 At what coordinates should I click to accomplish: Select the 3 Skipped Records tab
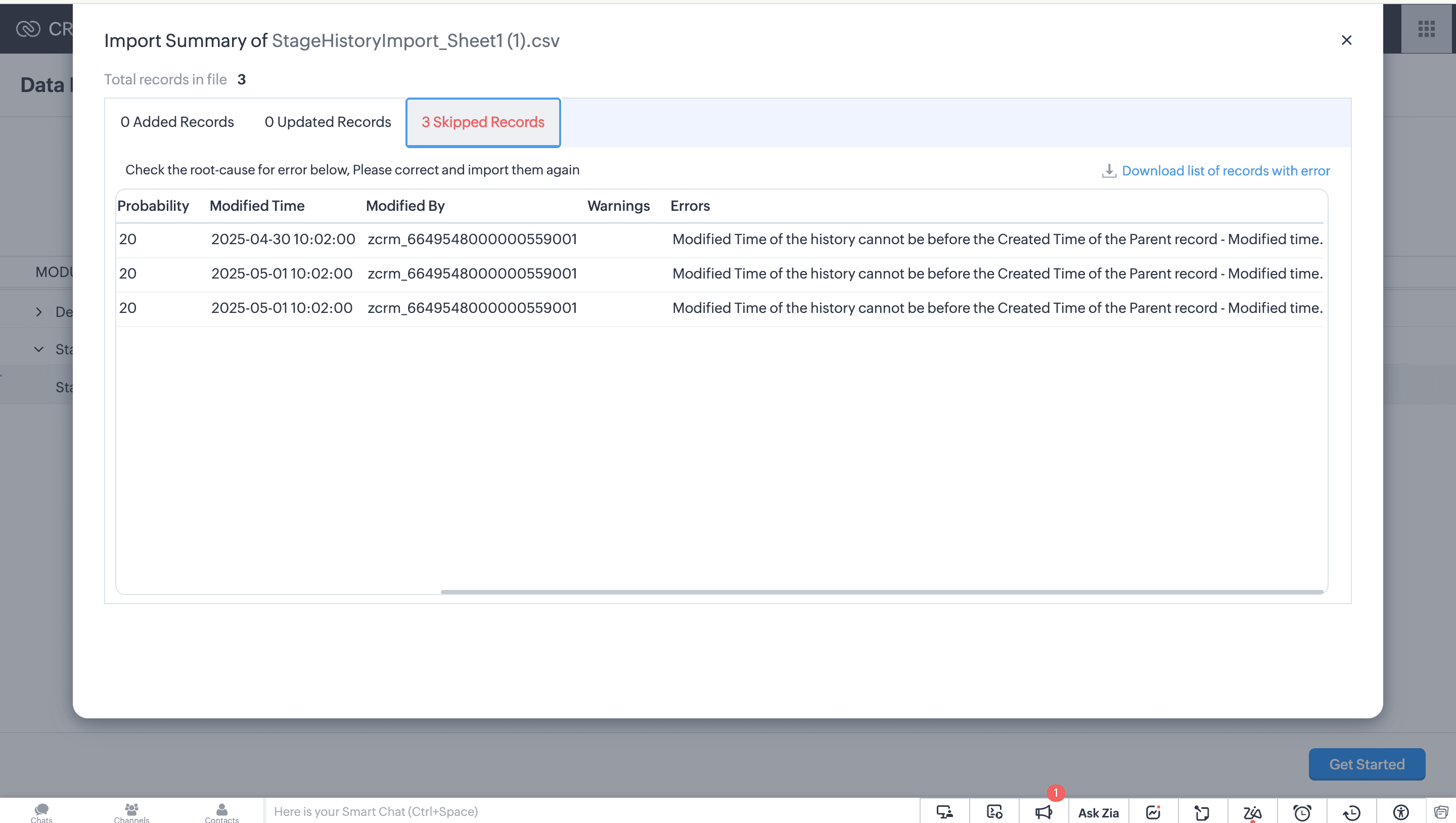tap(483, 122)
